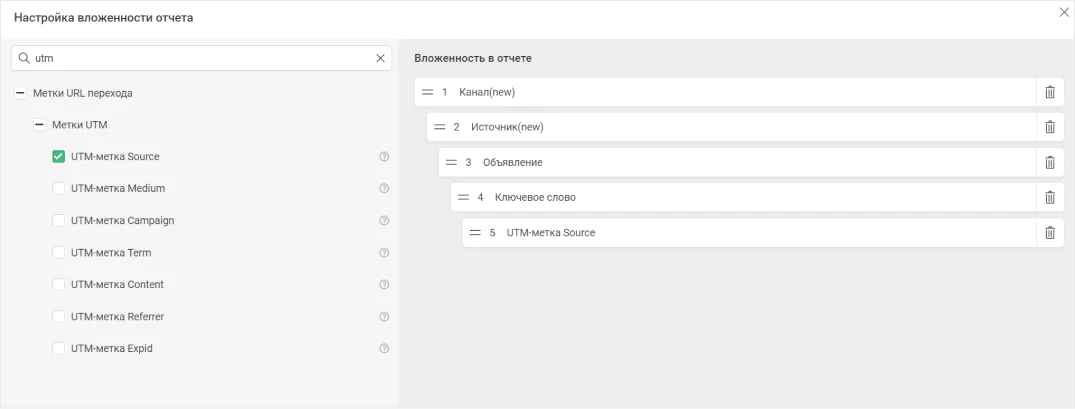Select the UTM-метка Referrer label
1075x409 pixels.
coord(117,317)
